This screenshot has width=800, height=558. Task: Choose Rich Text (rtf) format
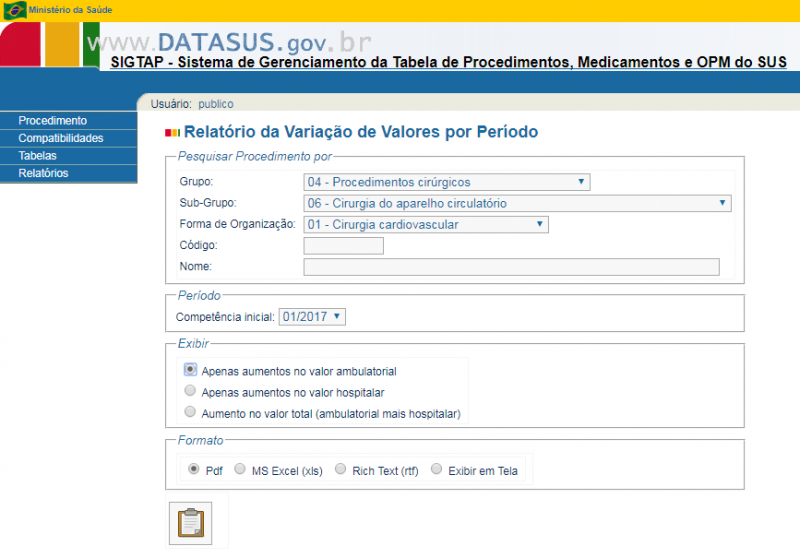[340, 468]
